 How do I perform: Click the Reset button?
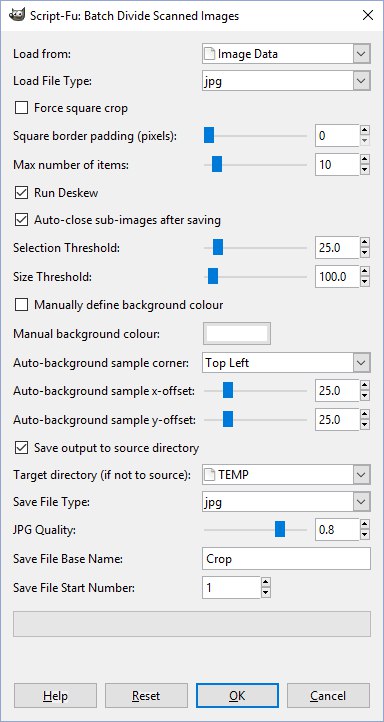(146, 695)
